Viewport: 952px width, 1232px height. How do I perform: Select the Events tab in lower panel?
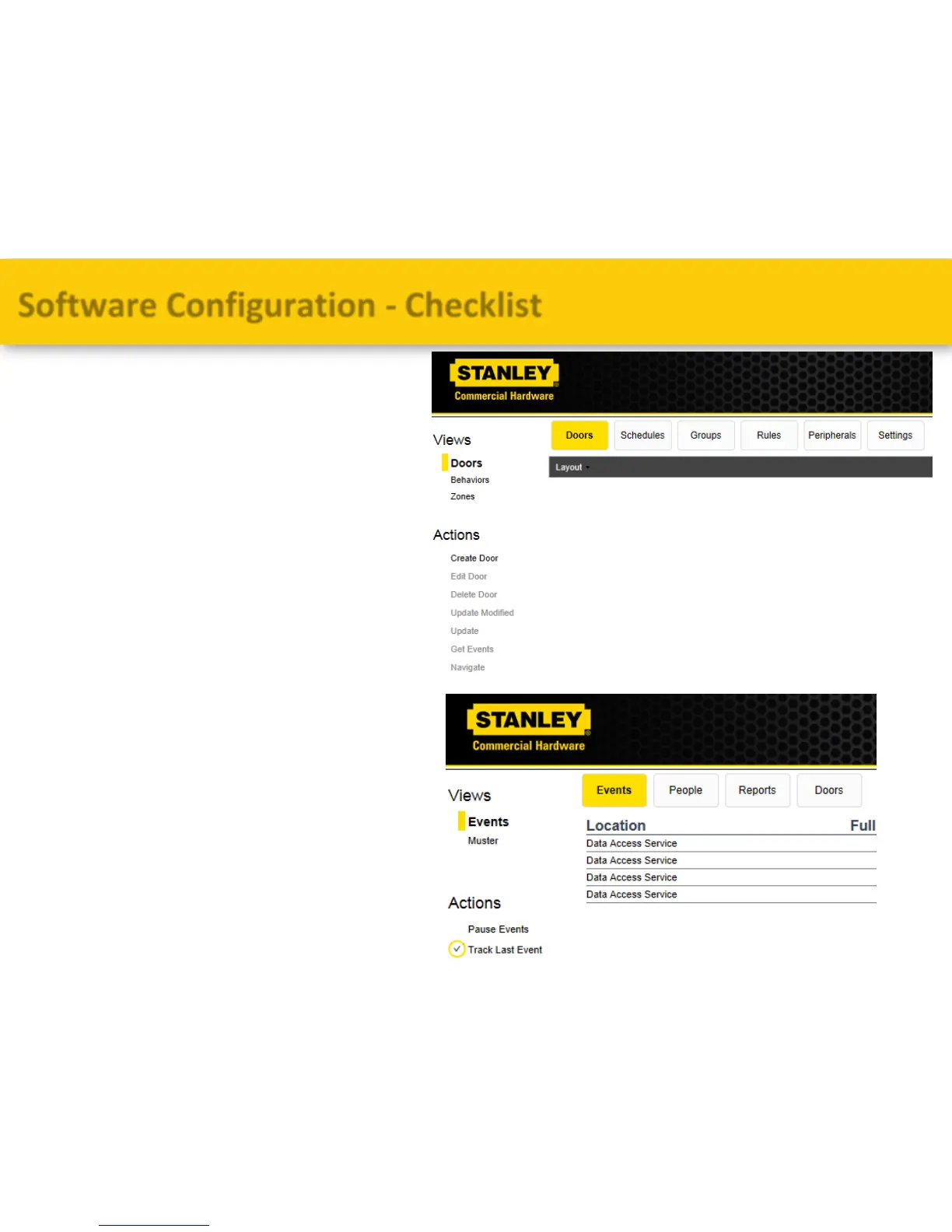(x=614, y=790)
